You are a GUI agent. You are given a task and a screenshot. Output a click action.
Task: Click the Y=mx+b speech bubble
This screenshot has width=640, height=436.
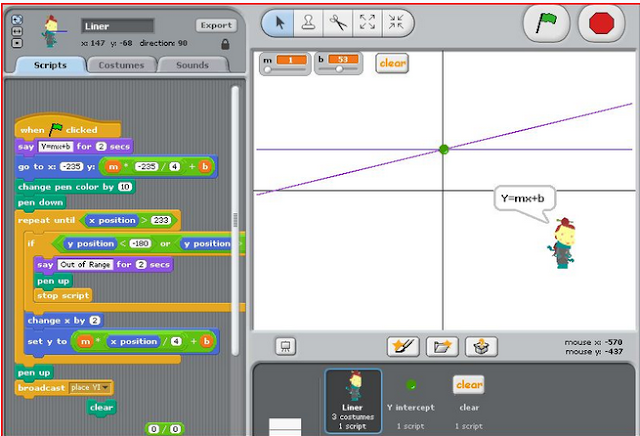click(x=524, y=199)
